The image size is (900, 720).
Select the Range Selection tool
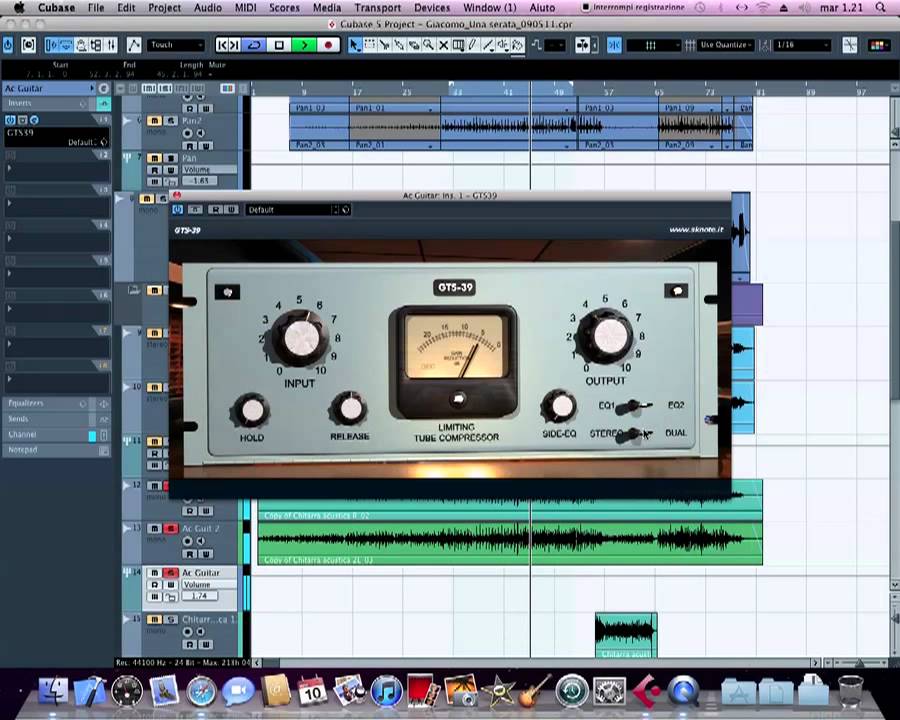pyautogui.click(x=370, y=45)
